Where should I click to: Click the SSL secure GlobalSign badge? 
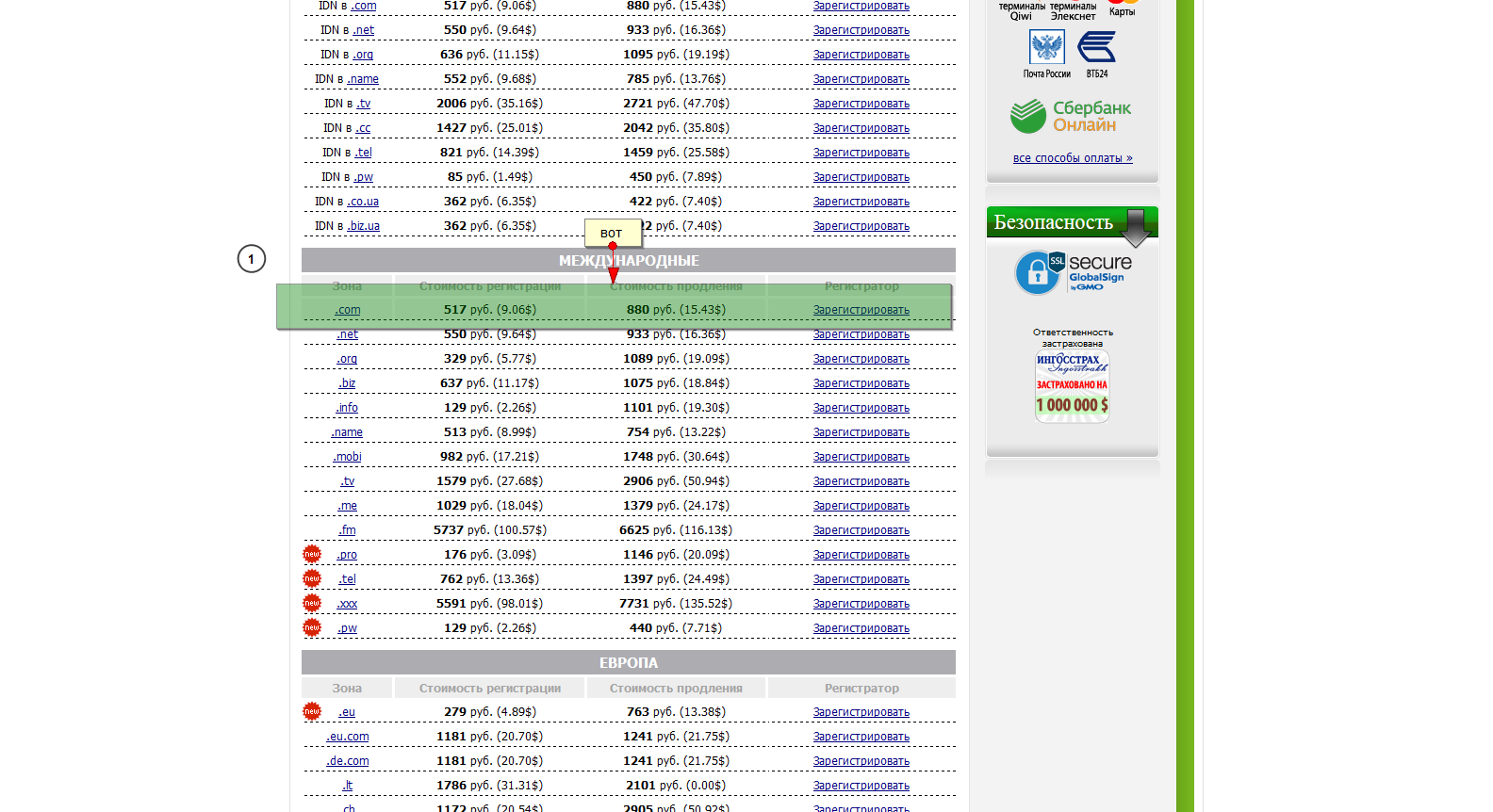(x=1073, y=273)
